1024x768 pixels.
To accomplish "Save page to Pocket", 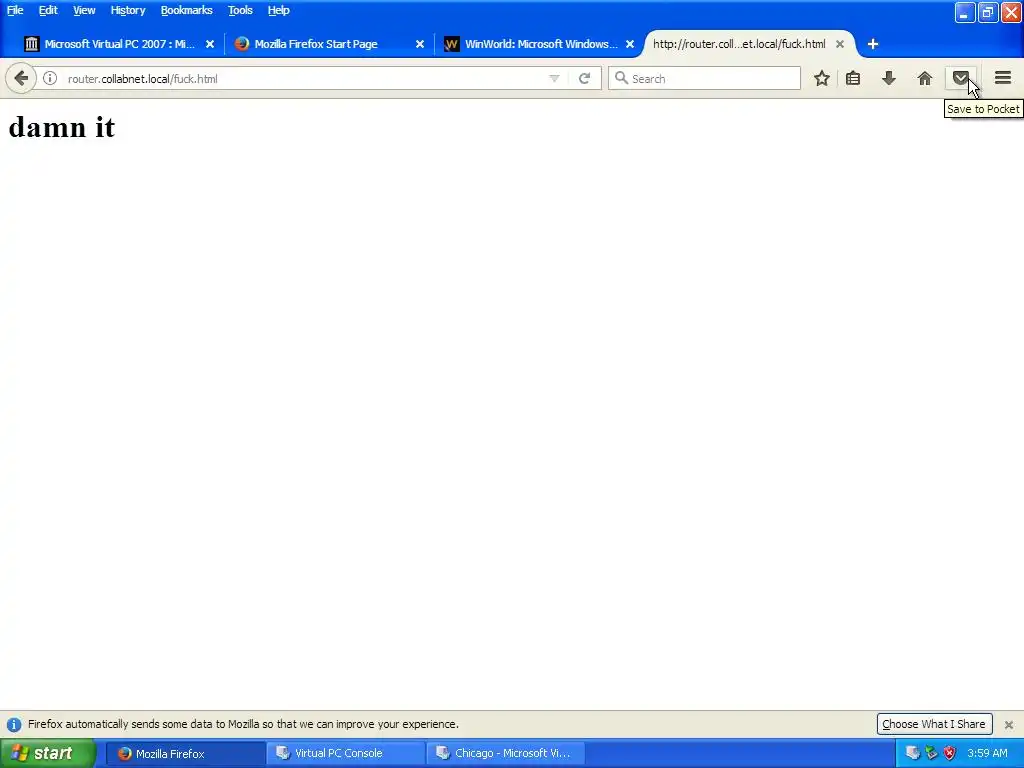I will tap(961, 78).
